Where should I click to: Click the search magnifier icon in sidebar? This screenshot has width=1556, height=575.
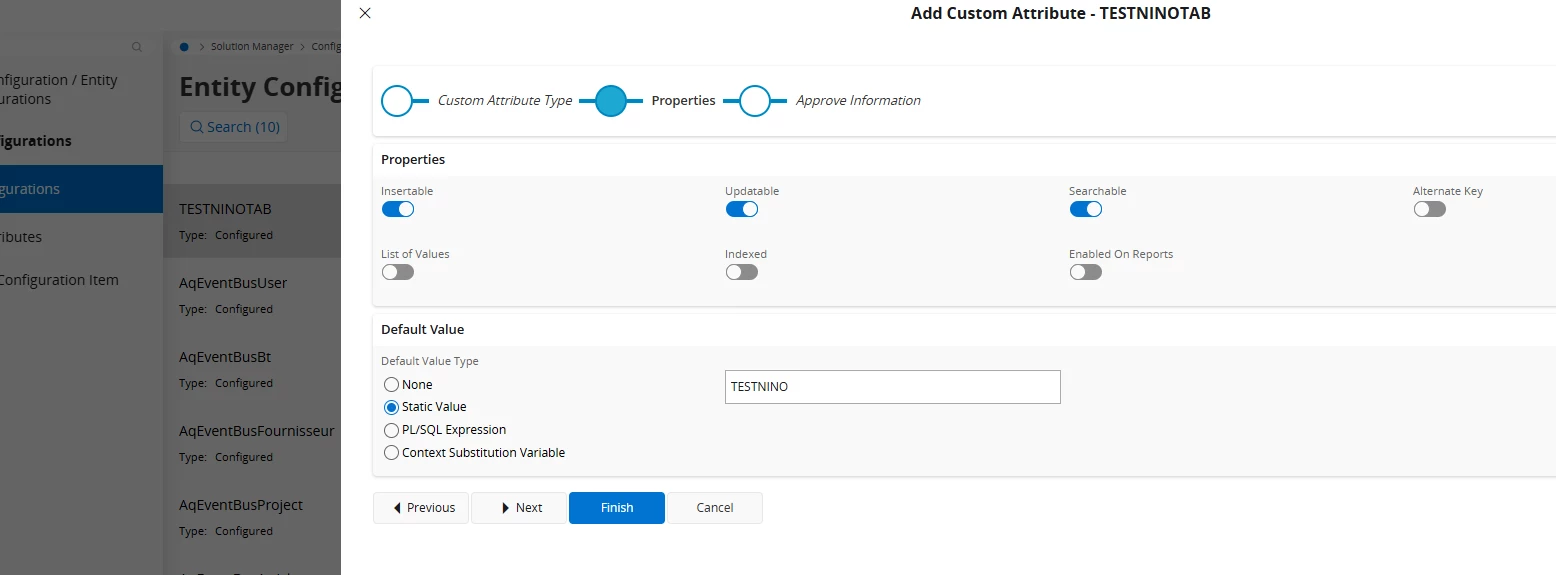(137, 47)
